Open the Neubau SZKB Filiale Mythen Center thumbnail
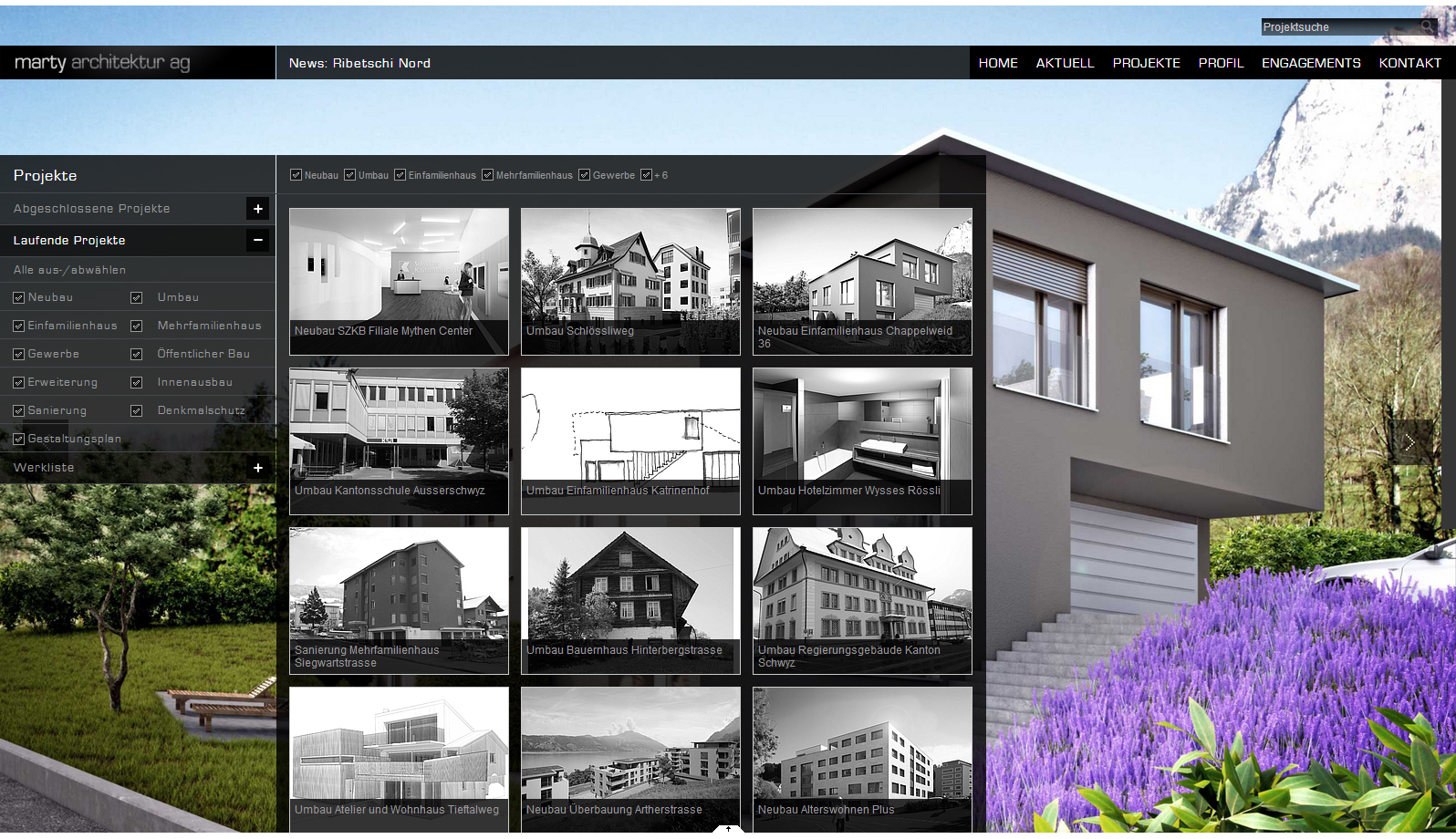Screen dimensions: 1456x839 [399, 281]
